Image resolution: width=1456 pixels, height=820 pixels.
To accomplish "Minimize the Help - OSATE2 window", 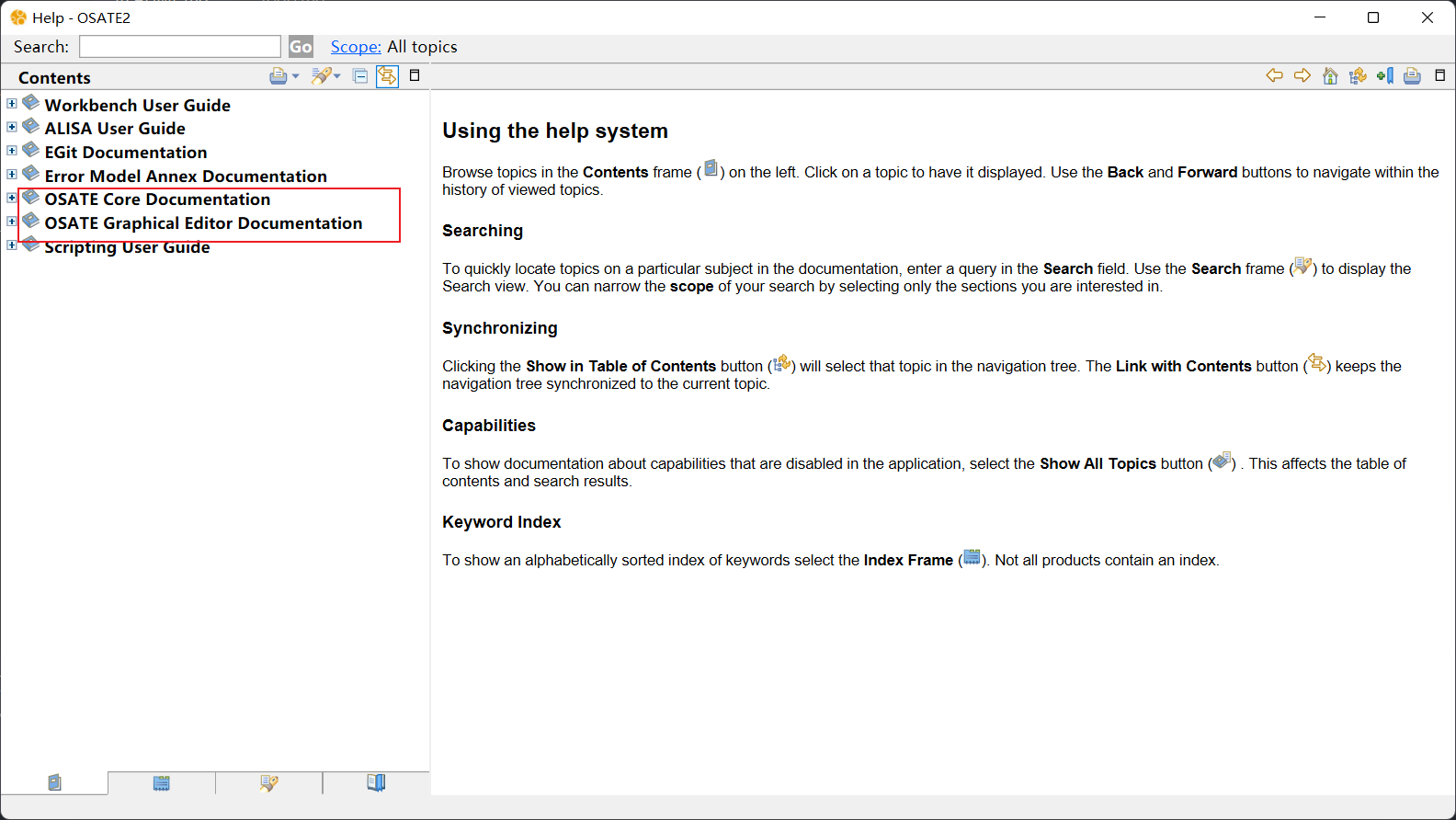I will tap(1320, 17).
